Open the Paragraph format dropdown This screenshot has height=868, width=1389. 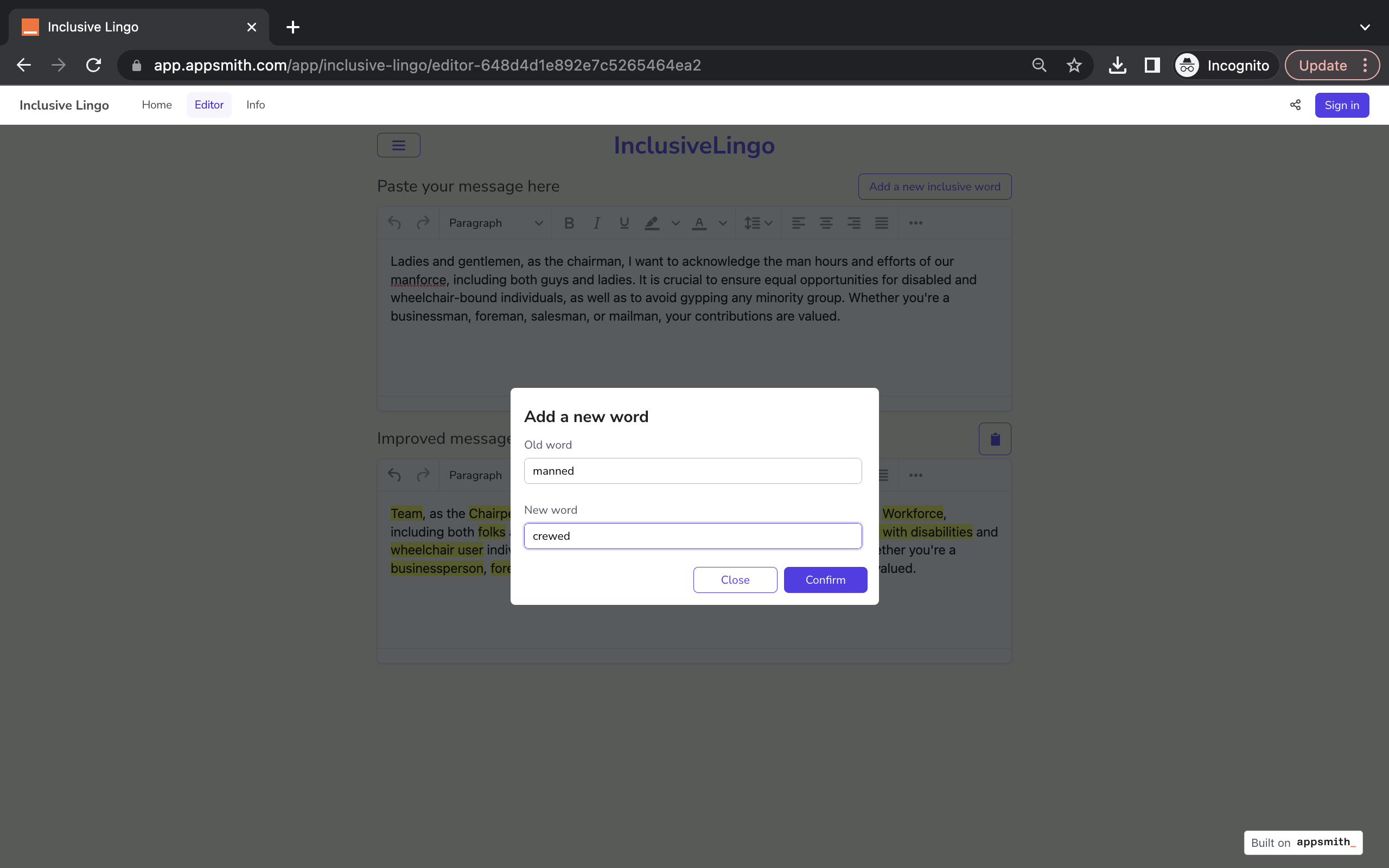pos(495,224)
